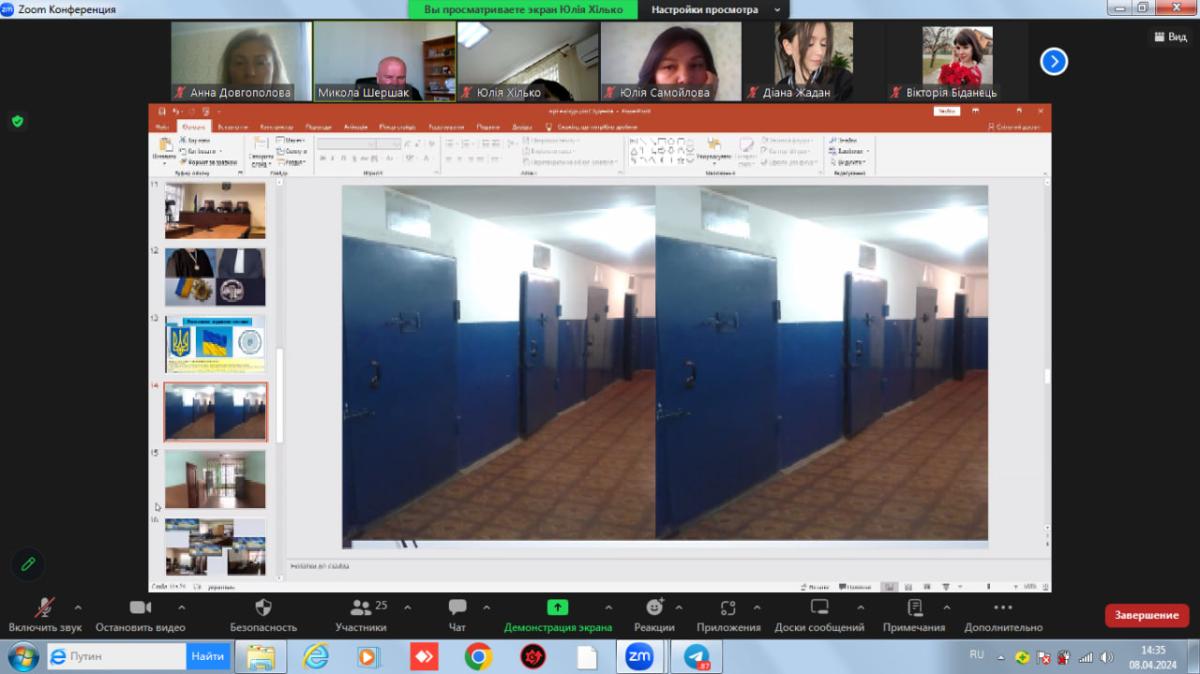This screenshot has width=1200, height=674.
Task: Select slide 11 thumbnail in PowerPoint
Action: click(215, 209)
